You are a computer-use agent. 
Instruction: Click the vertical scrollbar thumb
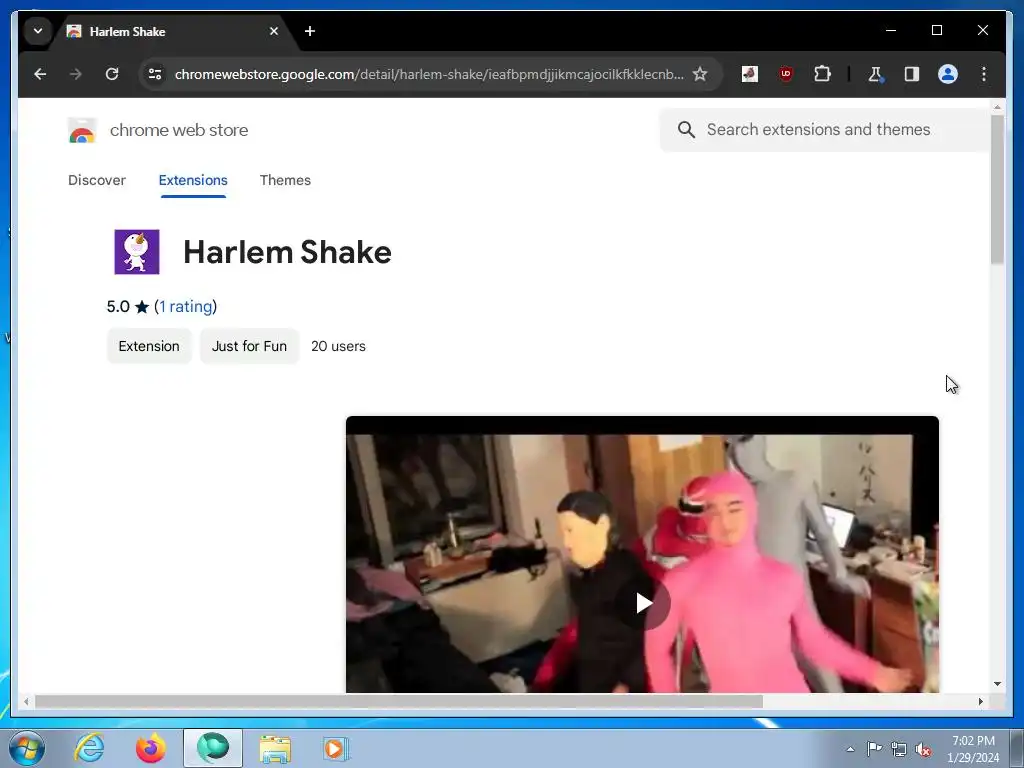(997, 189)
